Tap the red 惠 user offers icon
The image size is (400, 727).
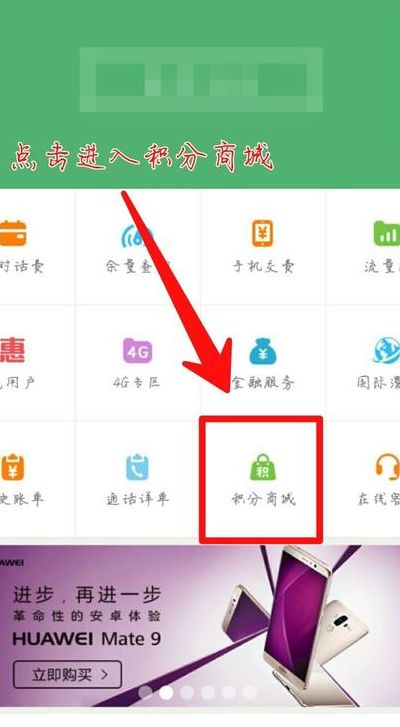click(x=12, y=351)
